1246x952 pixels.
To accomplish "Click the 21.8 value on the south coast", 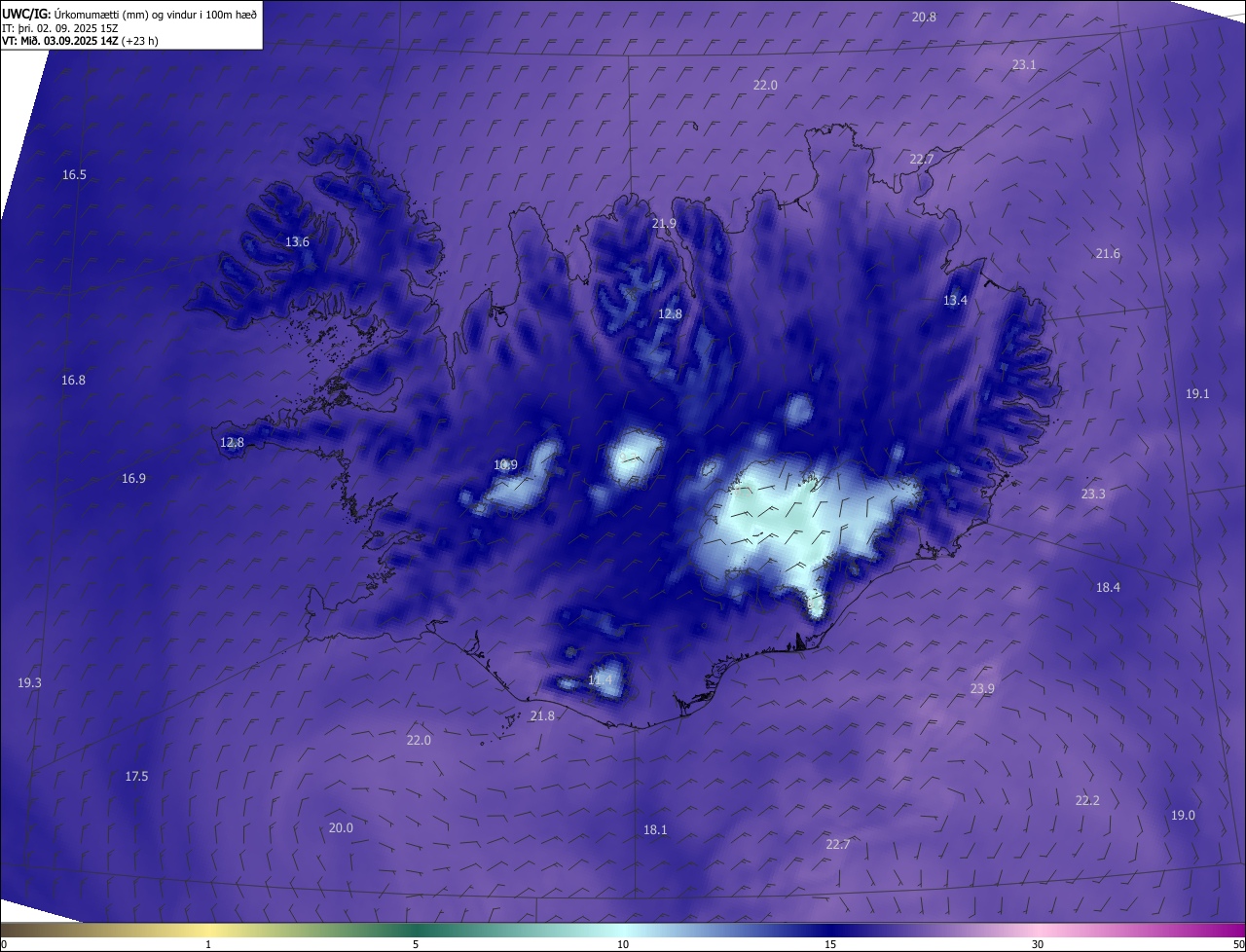I will click(x=542, y=716).
